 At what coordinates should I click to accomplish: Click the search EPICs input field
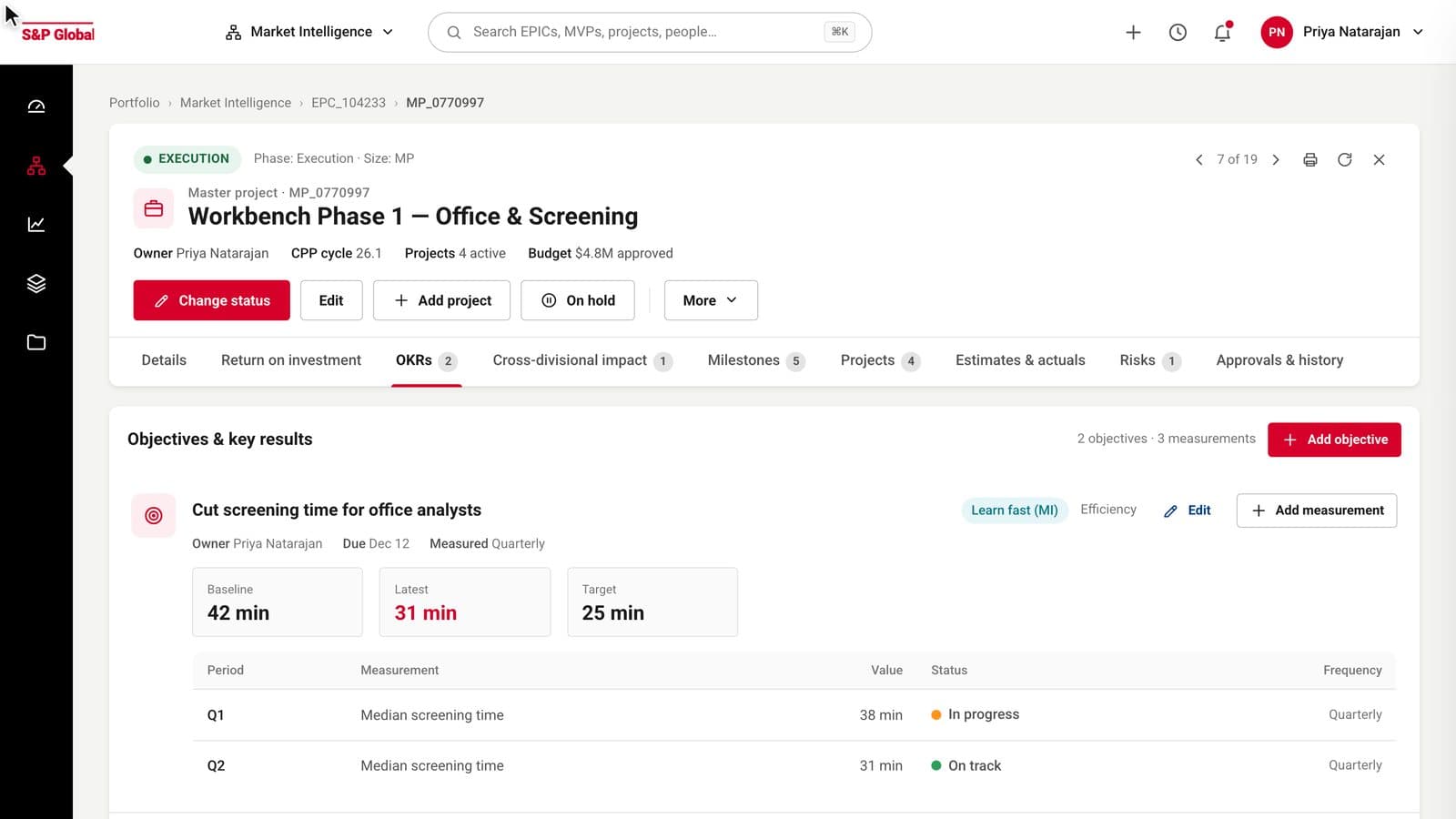[650, 32]
